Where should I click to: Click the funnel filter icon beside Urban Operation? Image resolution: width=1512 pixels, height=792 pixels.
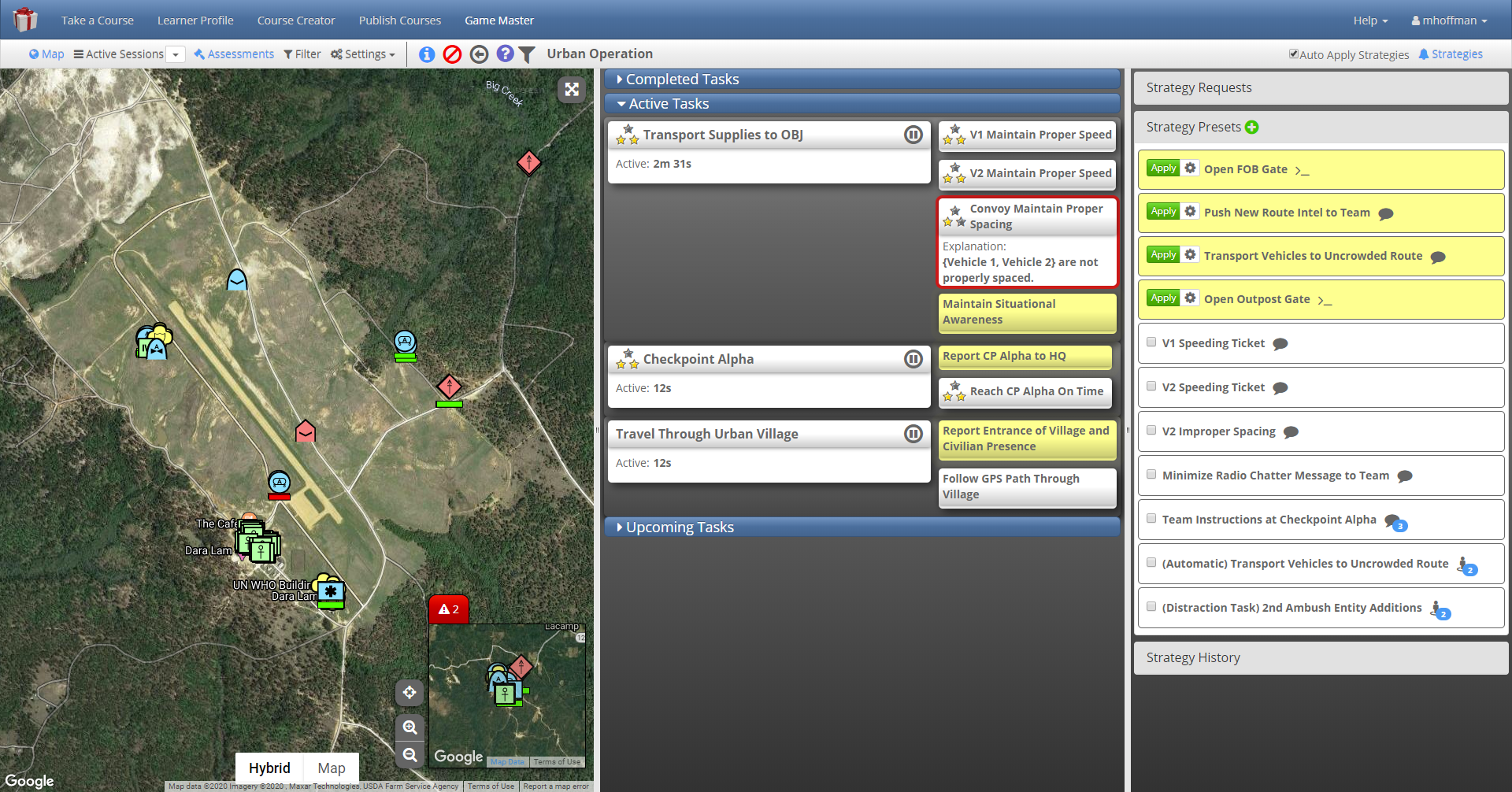tap(527, 54)
